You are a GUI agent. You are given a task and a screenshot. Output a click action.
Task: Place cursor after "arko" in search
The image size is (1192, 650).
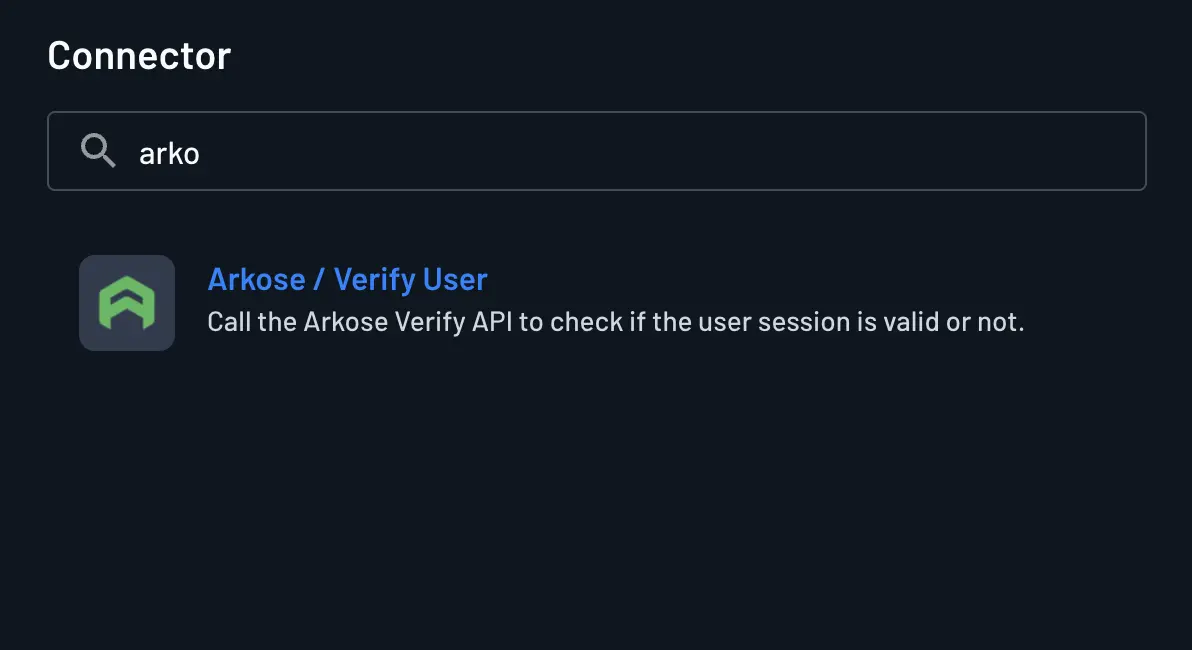[202, 153]
